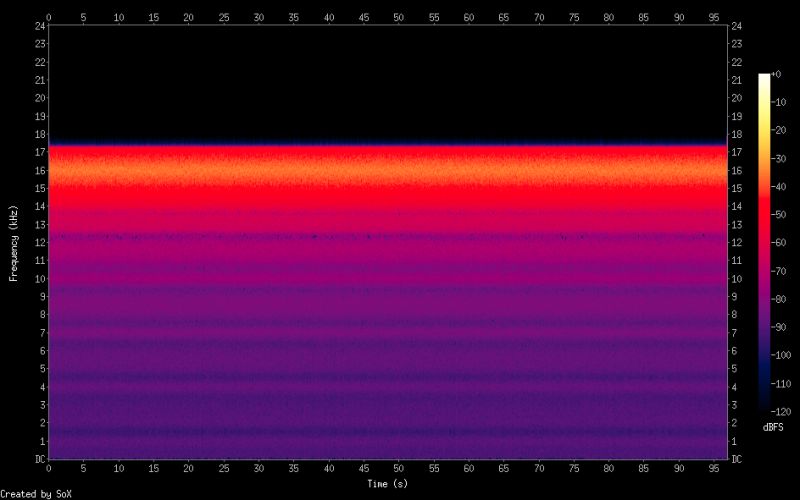Select the "-10" color scale label
This screenshot has height=500, width=800.
pos(779,102)
